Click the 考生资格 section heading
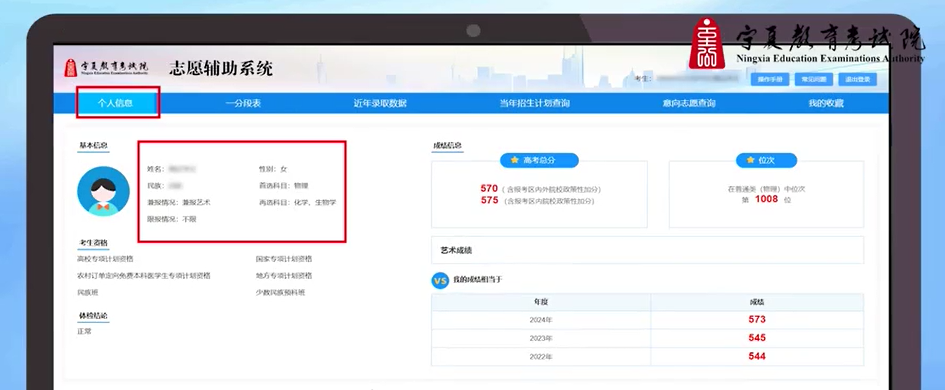Image resolution: width=945 pixels, height=390 pixels. click(x=93, y=243)
